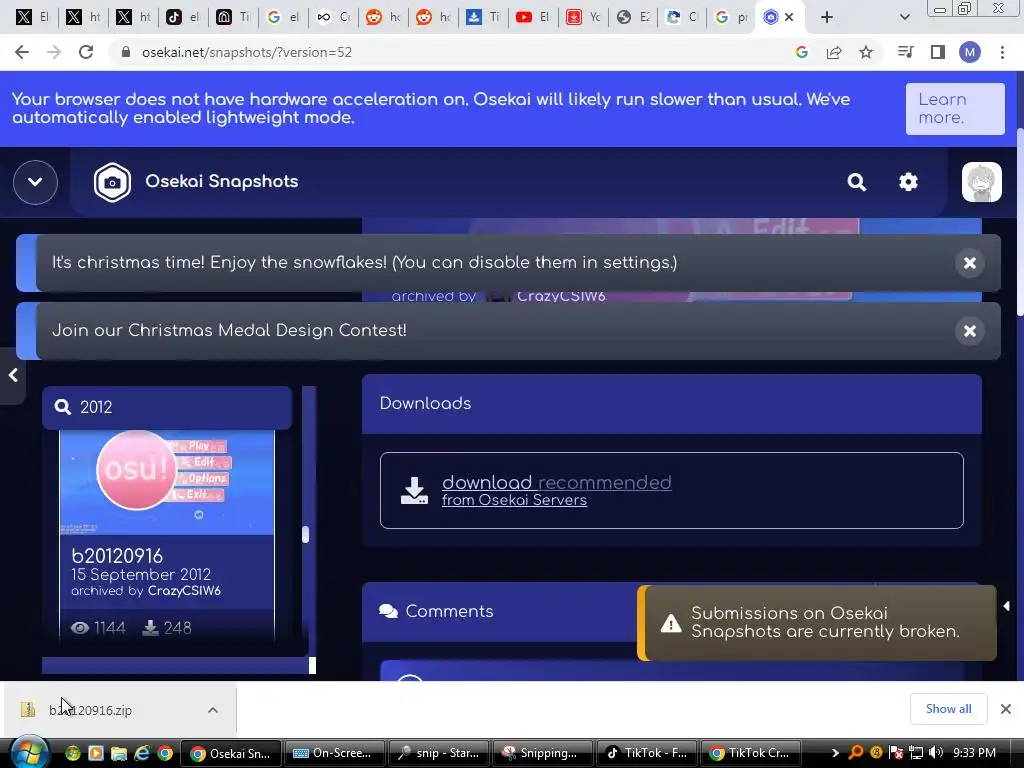The image size is (1024, 768).
Task: Click the URL address bar
Action: tap(451, 52)
